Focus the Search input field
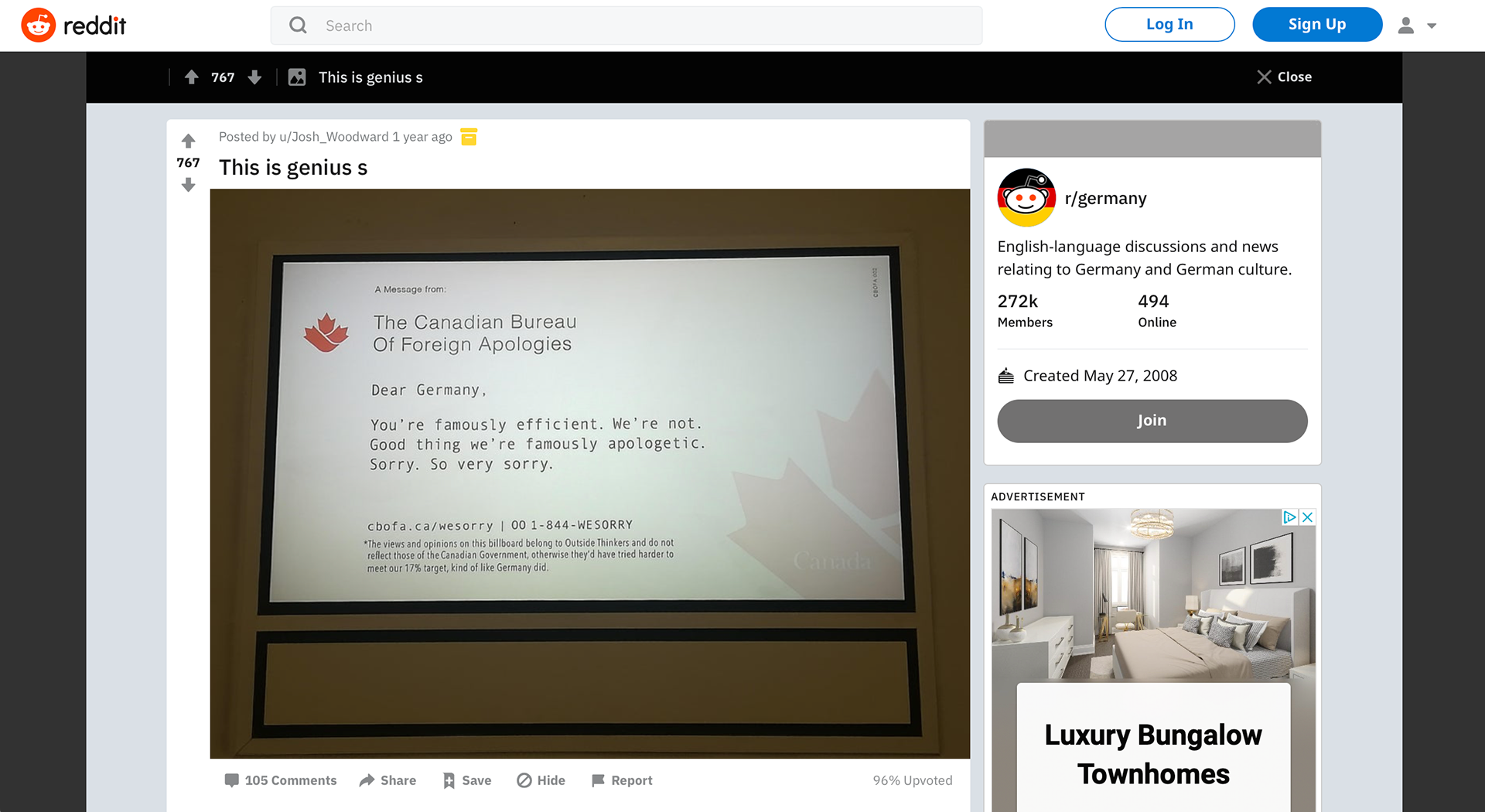The height and width of the screenshot is (812, 1485). (626, 26)
